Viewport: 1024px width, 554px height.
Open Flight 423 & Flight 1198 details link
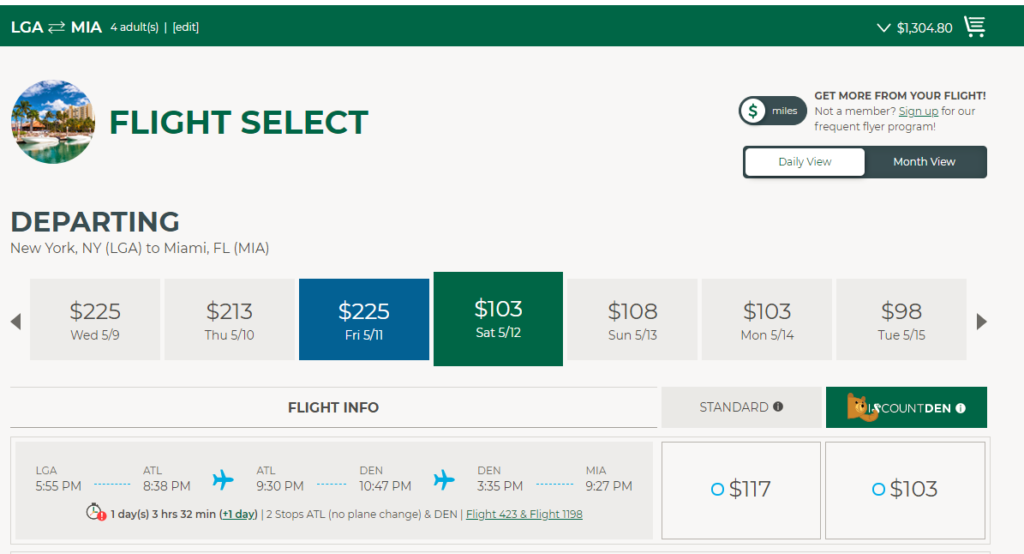tap(524, 514)
